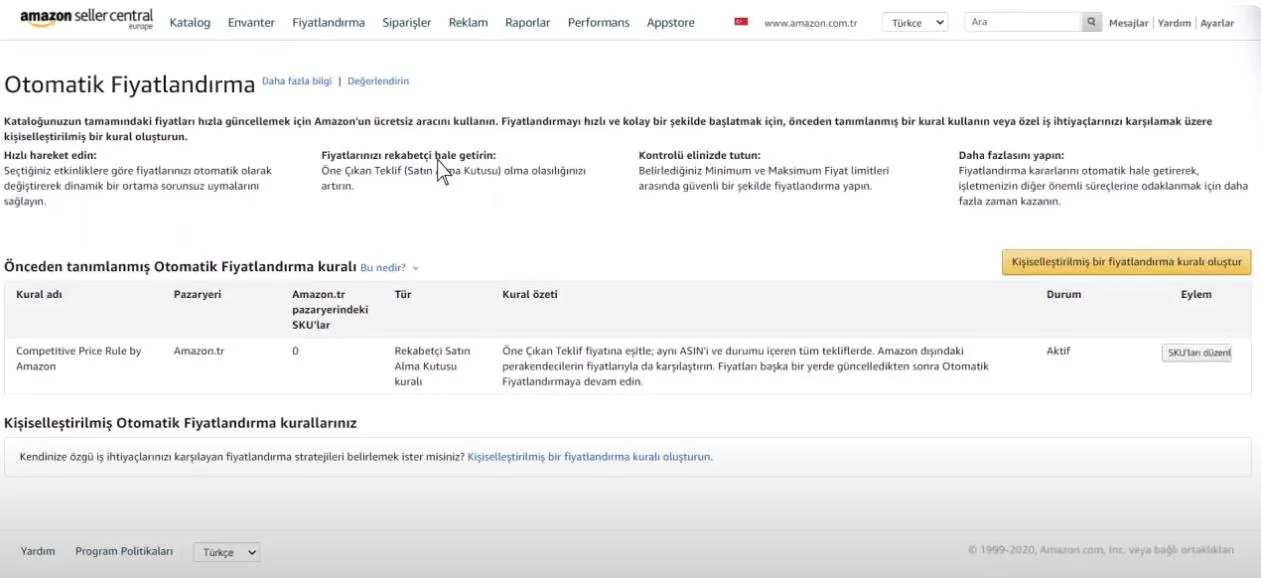Click the SKU'ları düzenle button
Viewport: 1261px width, 578px height.
(1196, 352)
